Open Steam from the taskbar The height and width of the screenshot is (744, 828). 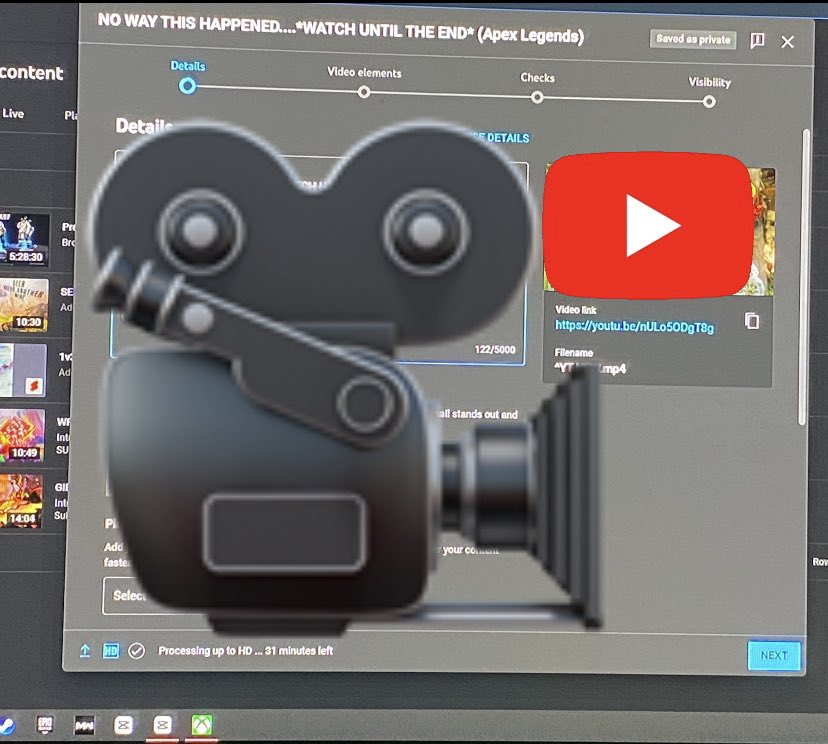[6, 725]
